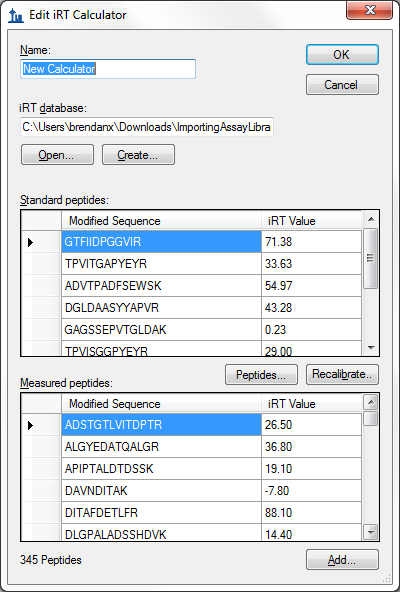Click the measured peptides scroll up arrow
Screen dimensions: 400x592
coord(371,402)
